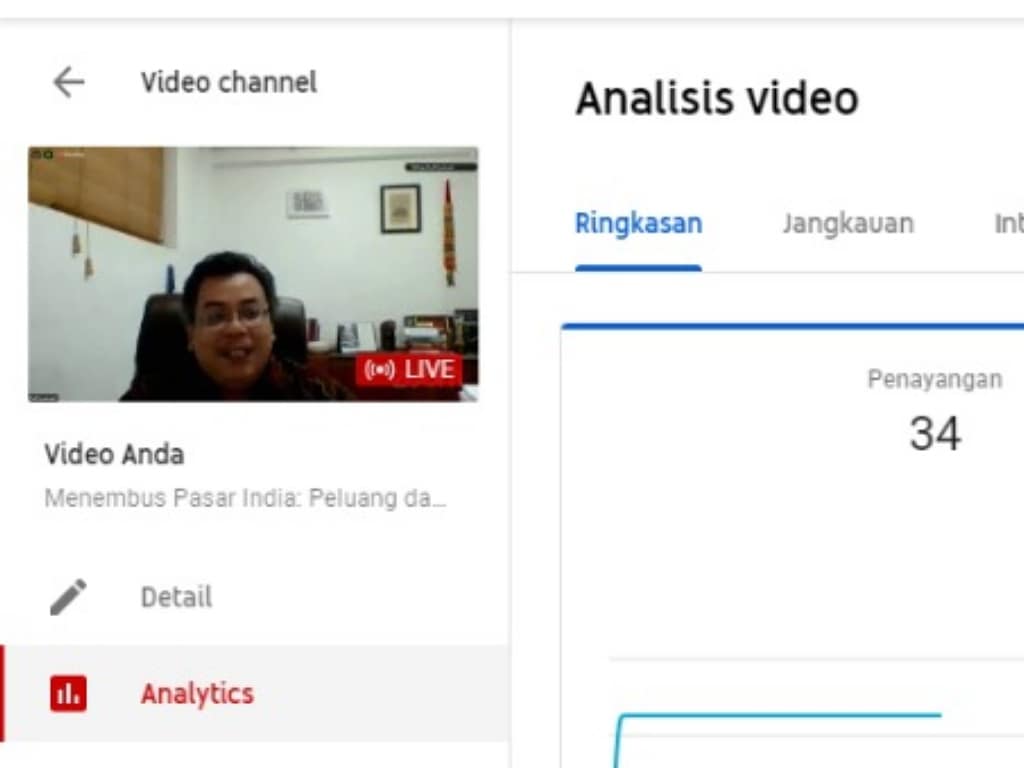Viewport: 1024px width, 768px height.
Task: Select the Penayangan metric label
Action: tap(934, 380)
